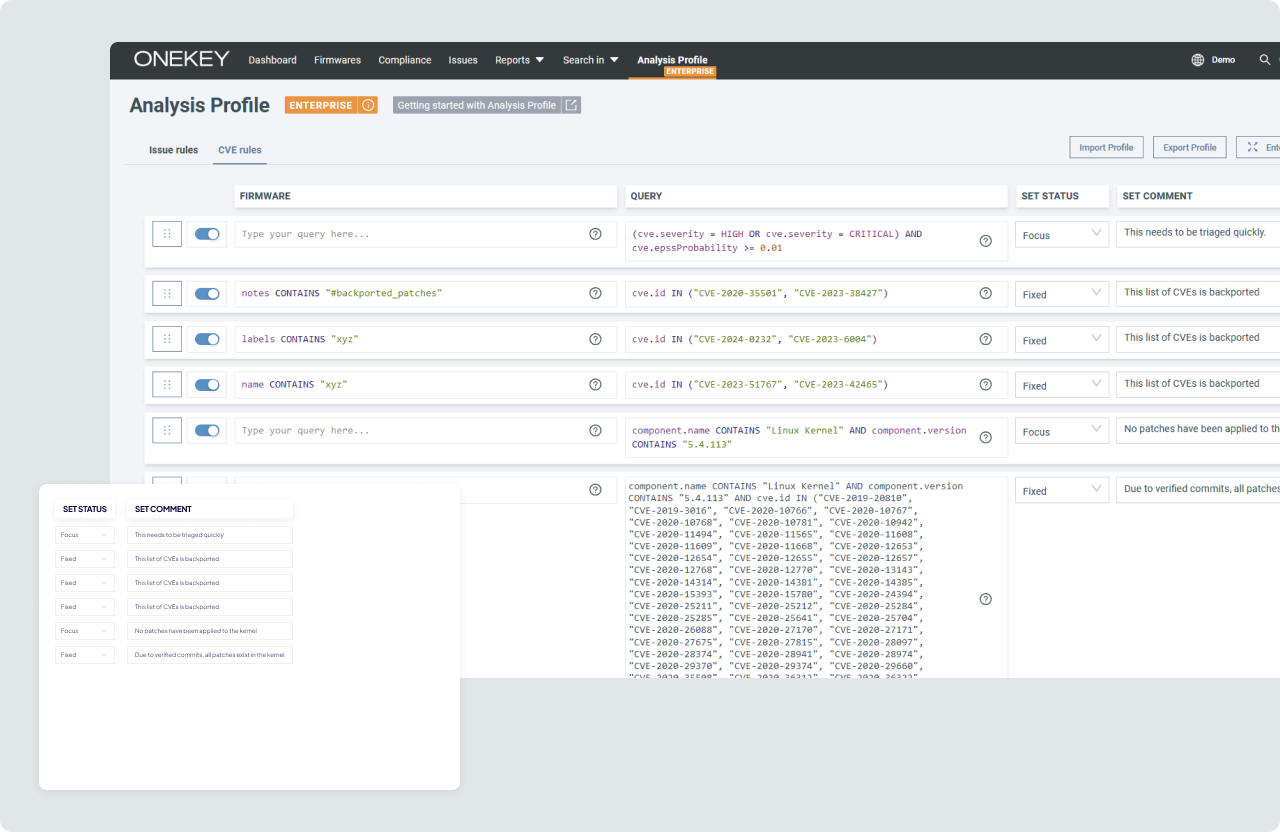Open Focus status dropdown of "No patches" rule
Image resolution: width=1280 pixels, height=832 pixels.
click(1062, 431)
